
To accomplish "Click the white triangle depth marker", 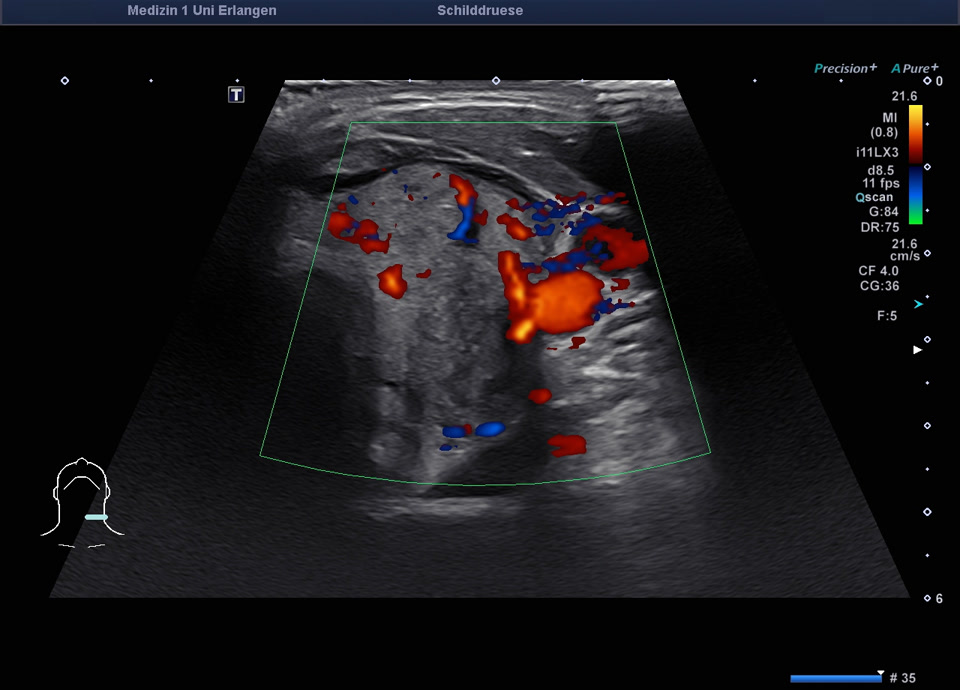I will [918, 350].
